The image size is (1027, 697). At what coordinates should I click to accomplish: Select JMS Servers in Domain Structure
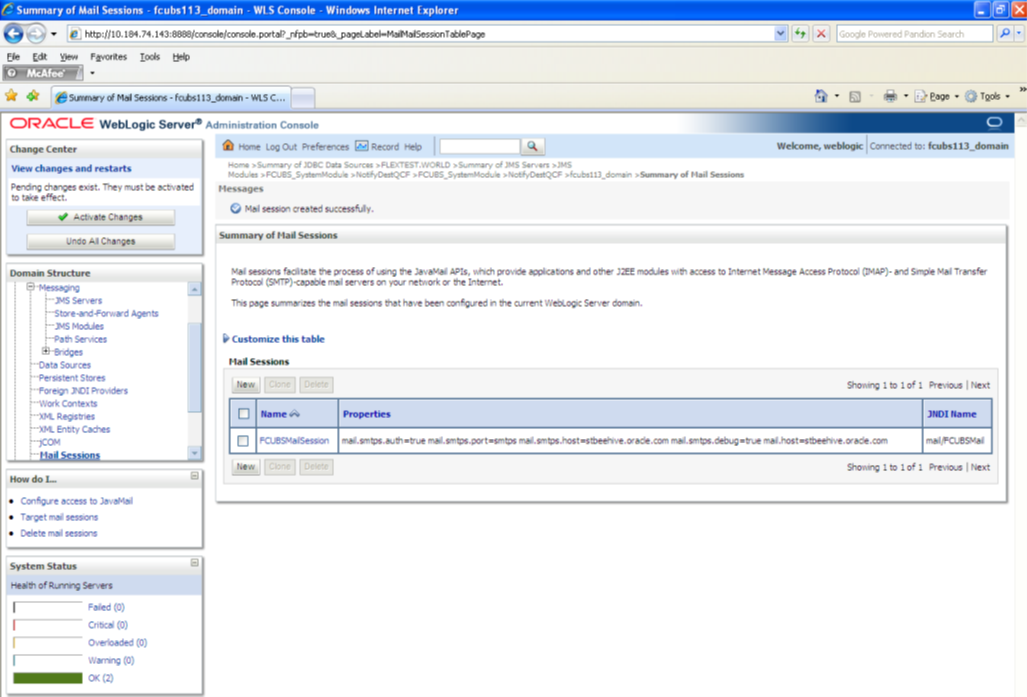[79, 301]
